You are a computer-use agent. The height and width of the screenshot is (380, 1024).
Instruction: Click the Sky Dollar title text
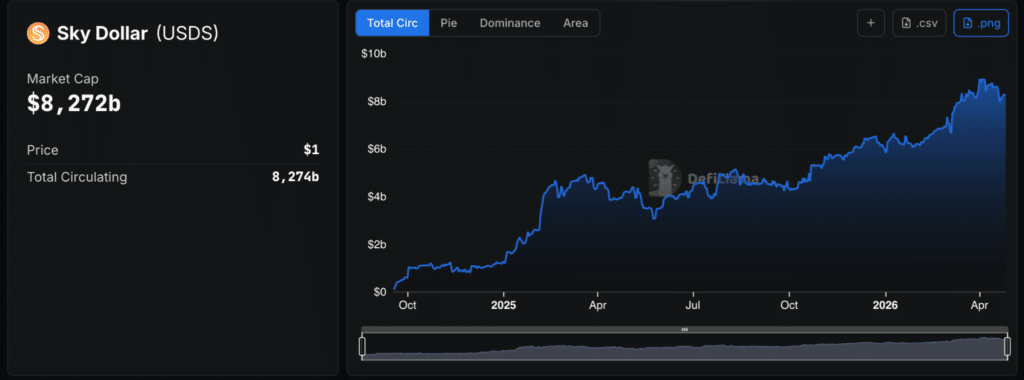point(103,34)
